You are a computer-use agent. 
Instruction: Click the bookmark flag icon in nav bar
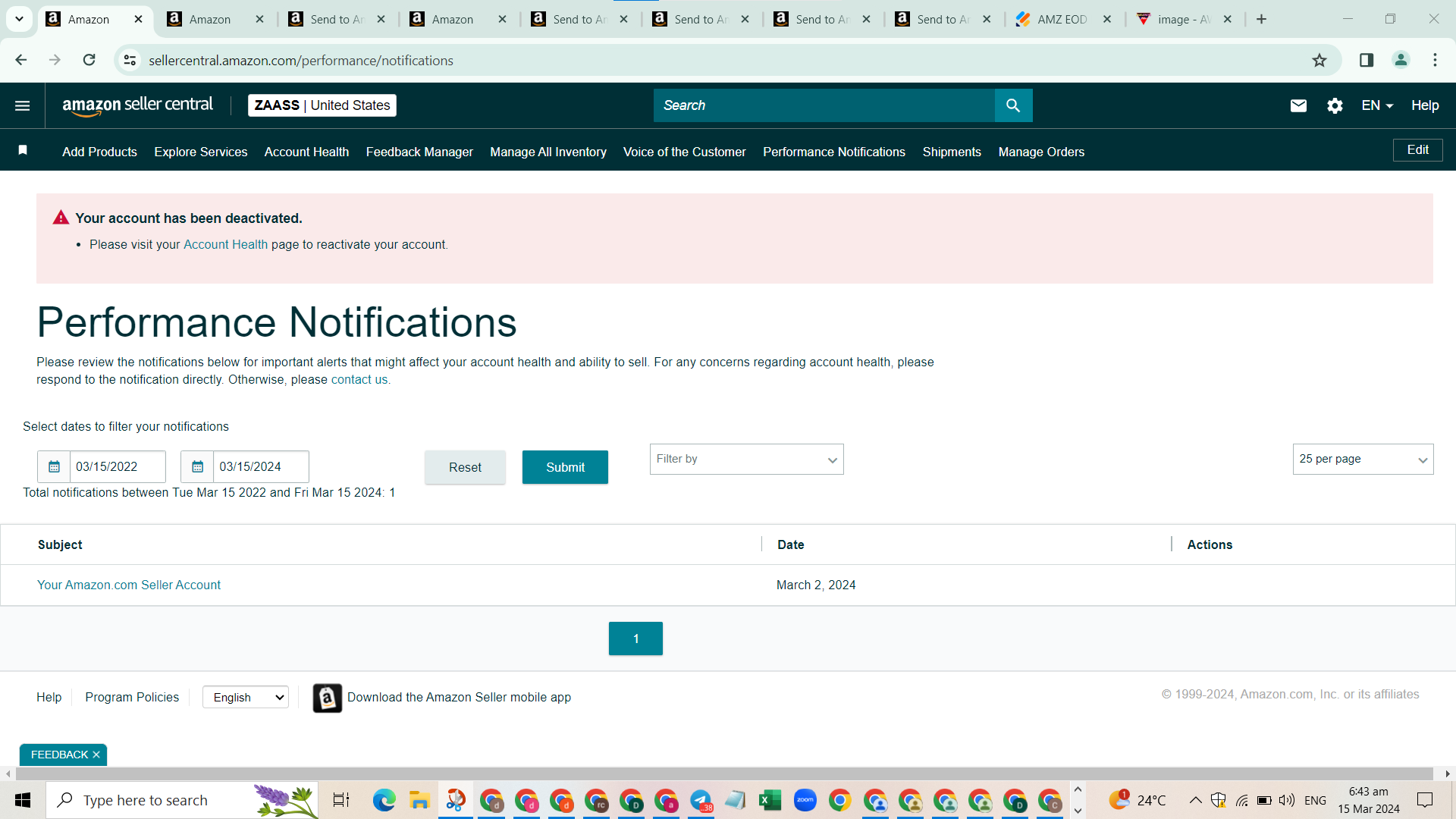(23, 150)
